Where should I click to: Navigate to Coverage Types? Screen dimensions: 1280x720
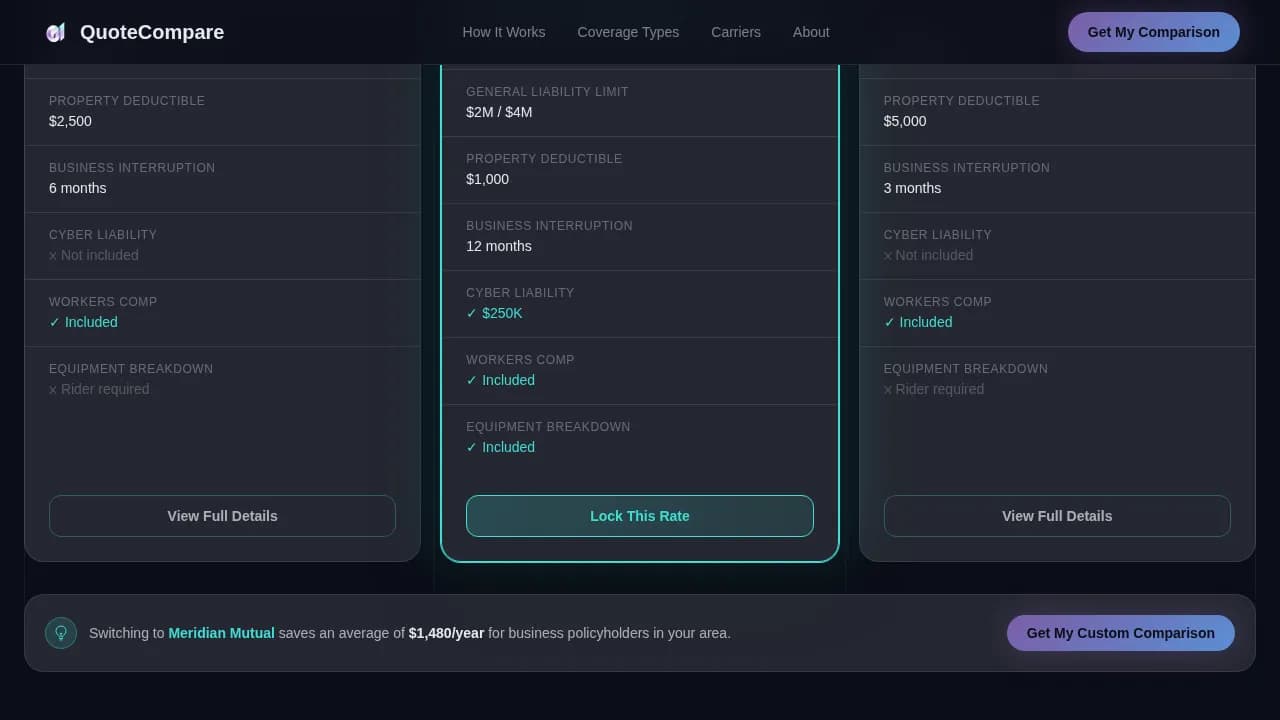point(628,32)
